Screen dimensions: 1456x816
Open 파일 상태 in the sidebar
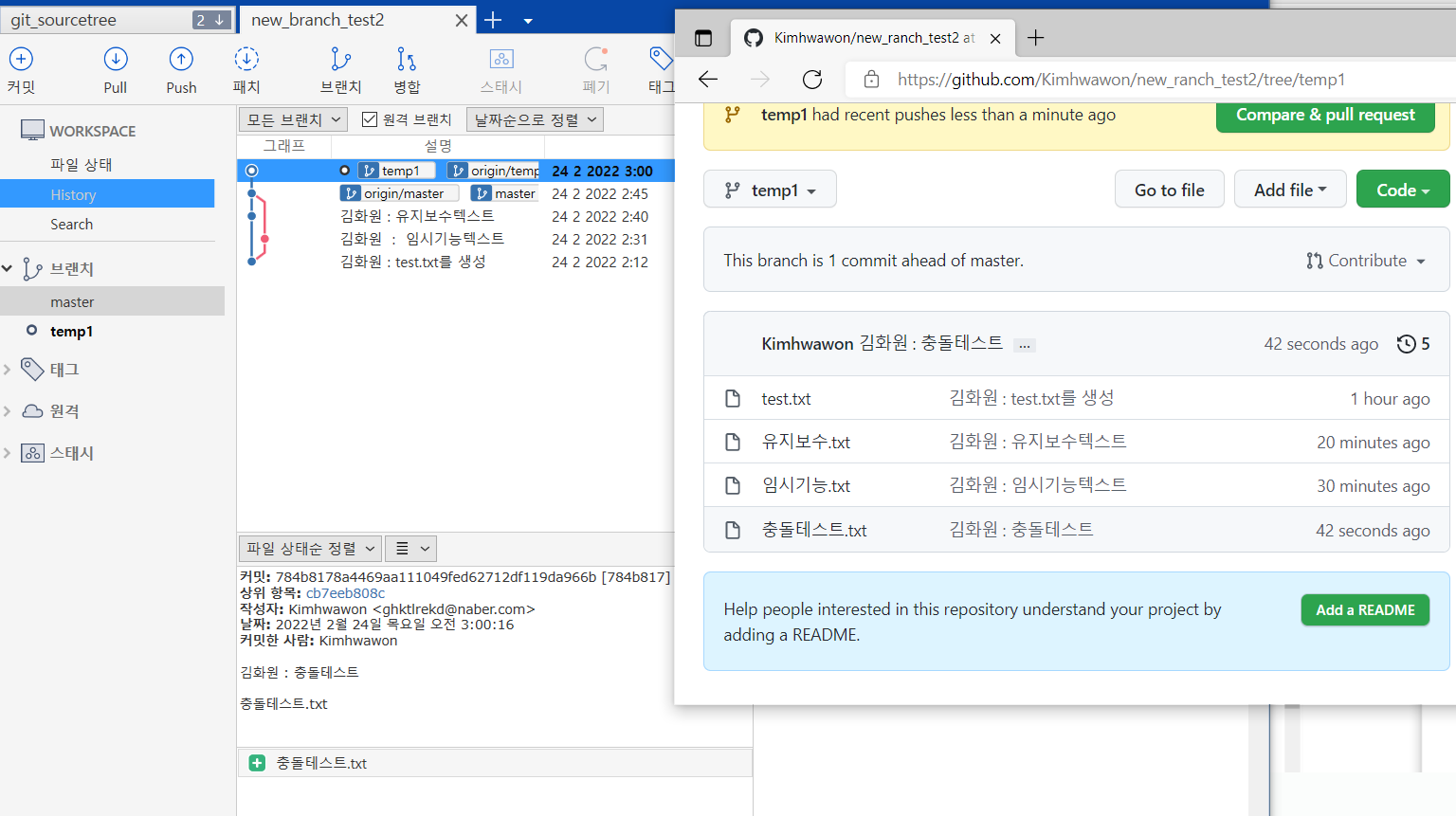click(x=81, y=164)
